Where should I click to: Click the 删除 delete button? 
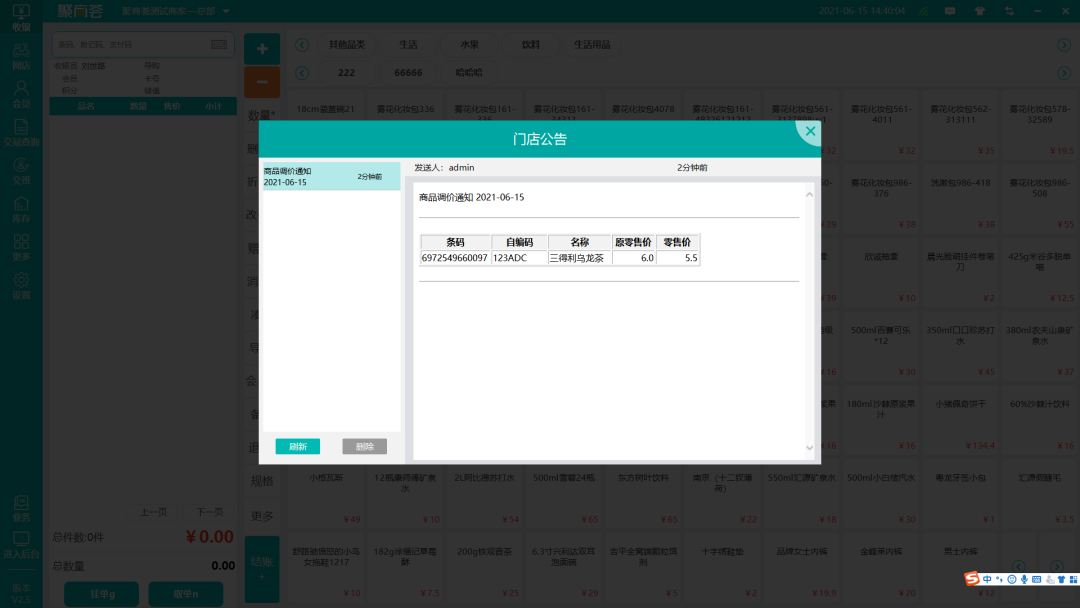click(x=364, y=447)
